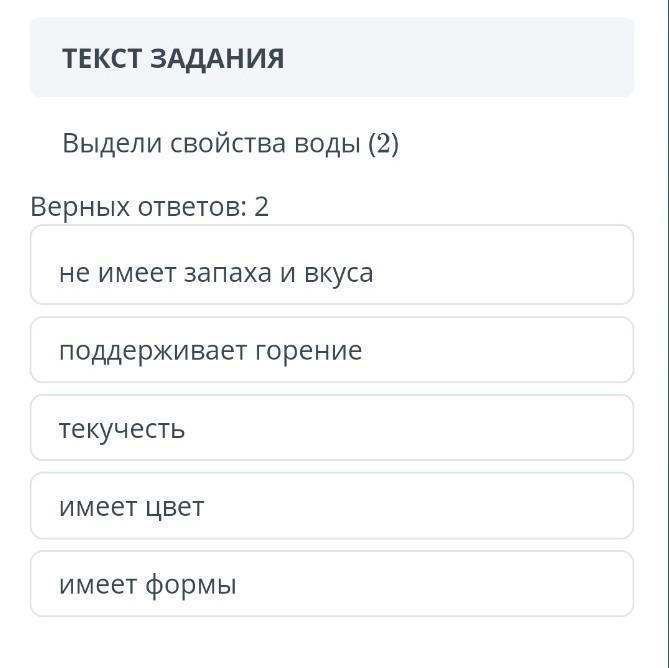This screenshot has width=669, height=668.
Task: Click the "(2)" number in the question
Action: [x=384, y=144]
